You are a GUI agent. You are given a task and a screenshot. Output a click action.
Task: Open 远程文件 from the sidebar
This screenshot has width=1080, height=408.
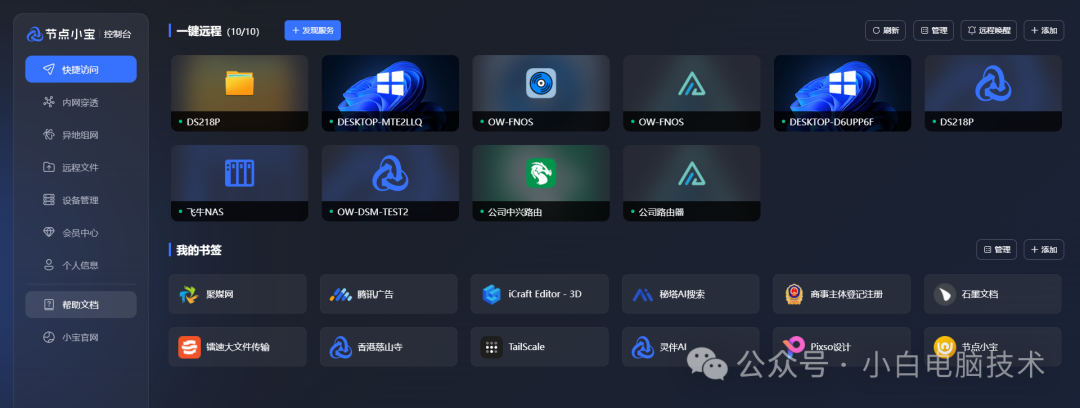[81, 167]
